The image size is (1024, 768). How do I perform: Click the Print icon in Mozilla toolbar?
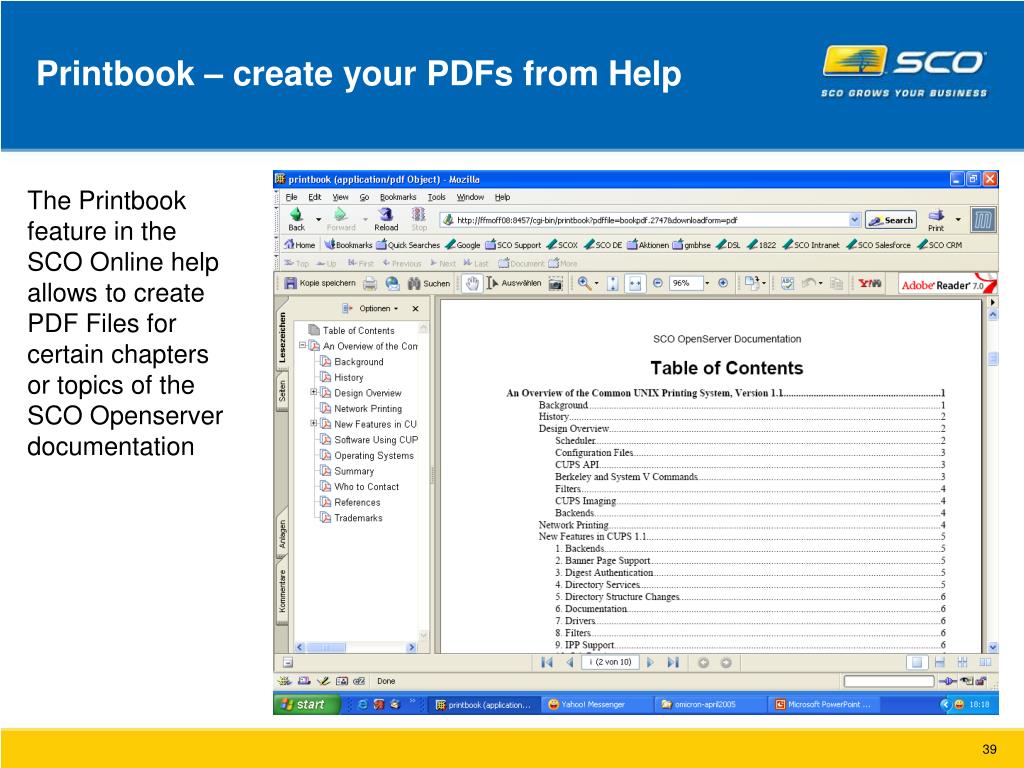pyautogui.click(x=936, y=219)
